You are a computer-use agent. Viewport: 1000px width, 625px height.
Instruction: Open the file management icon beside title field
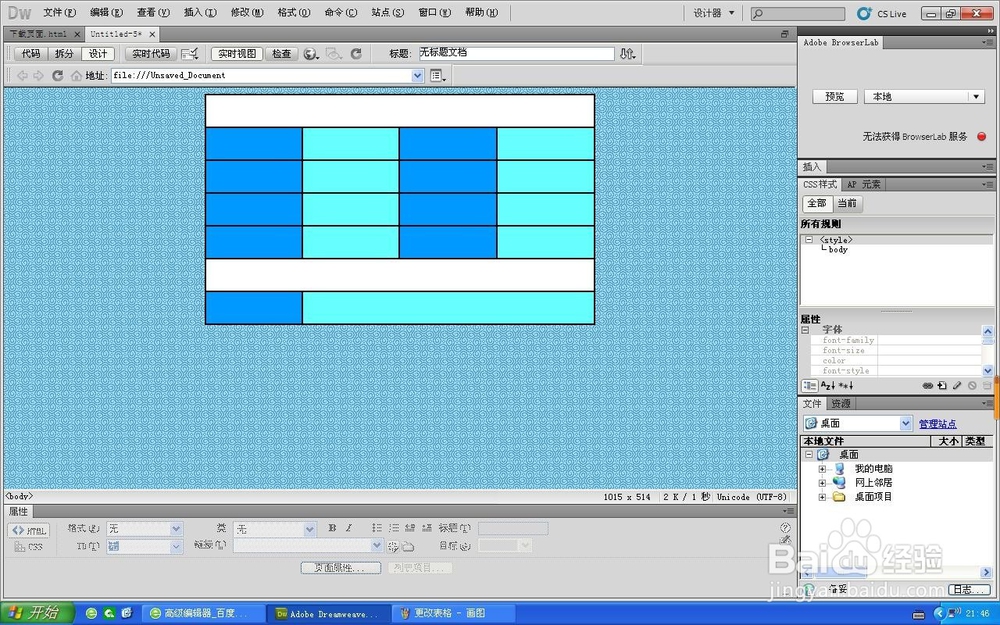(628, 54)
